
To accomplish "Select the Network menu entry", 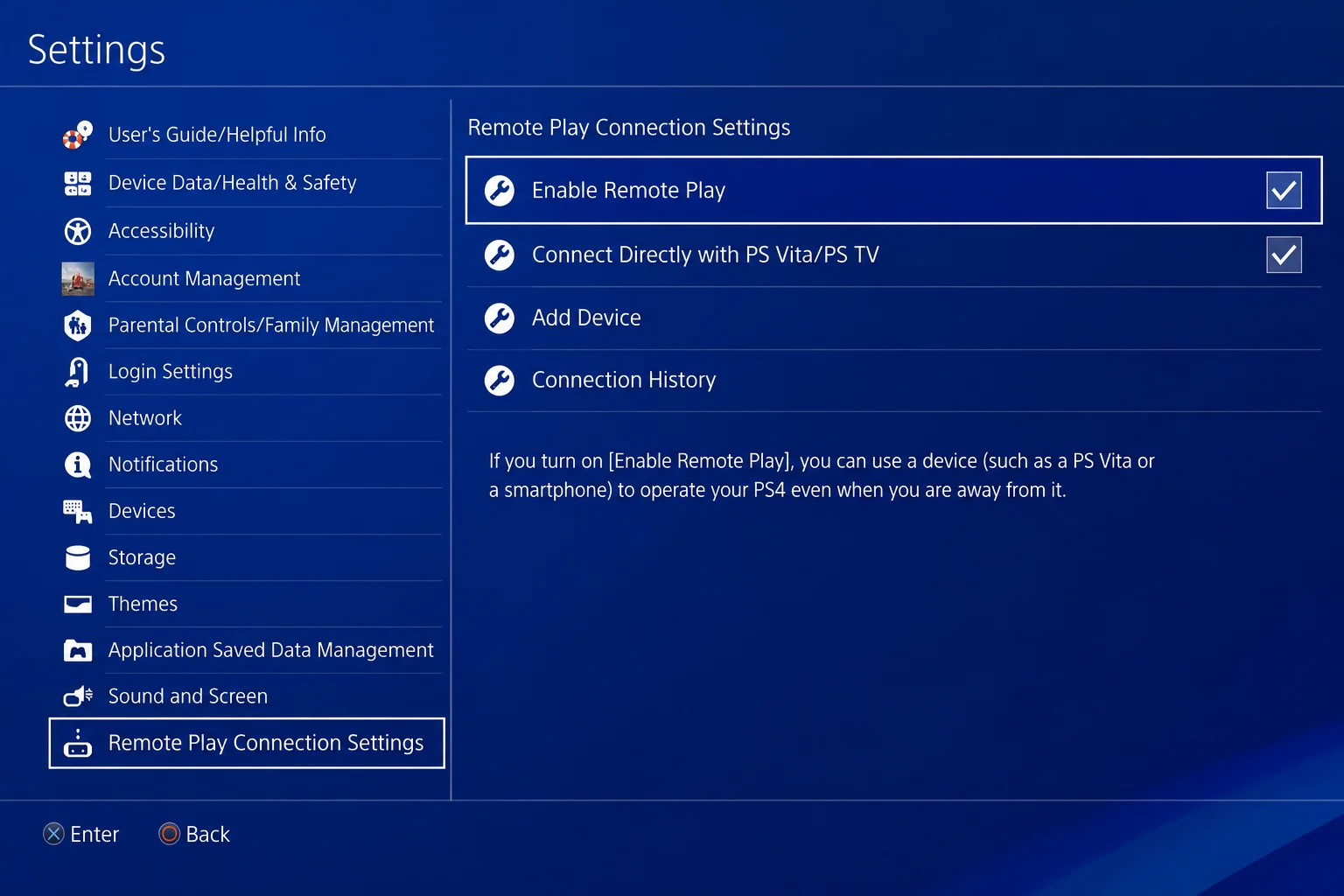I will tap(247, 418).
